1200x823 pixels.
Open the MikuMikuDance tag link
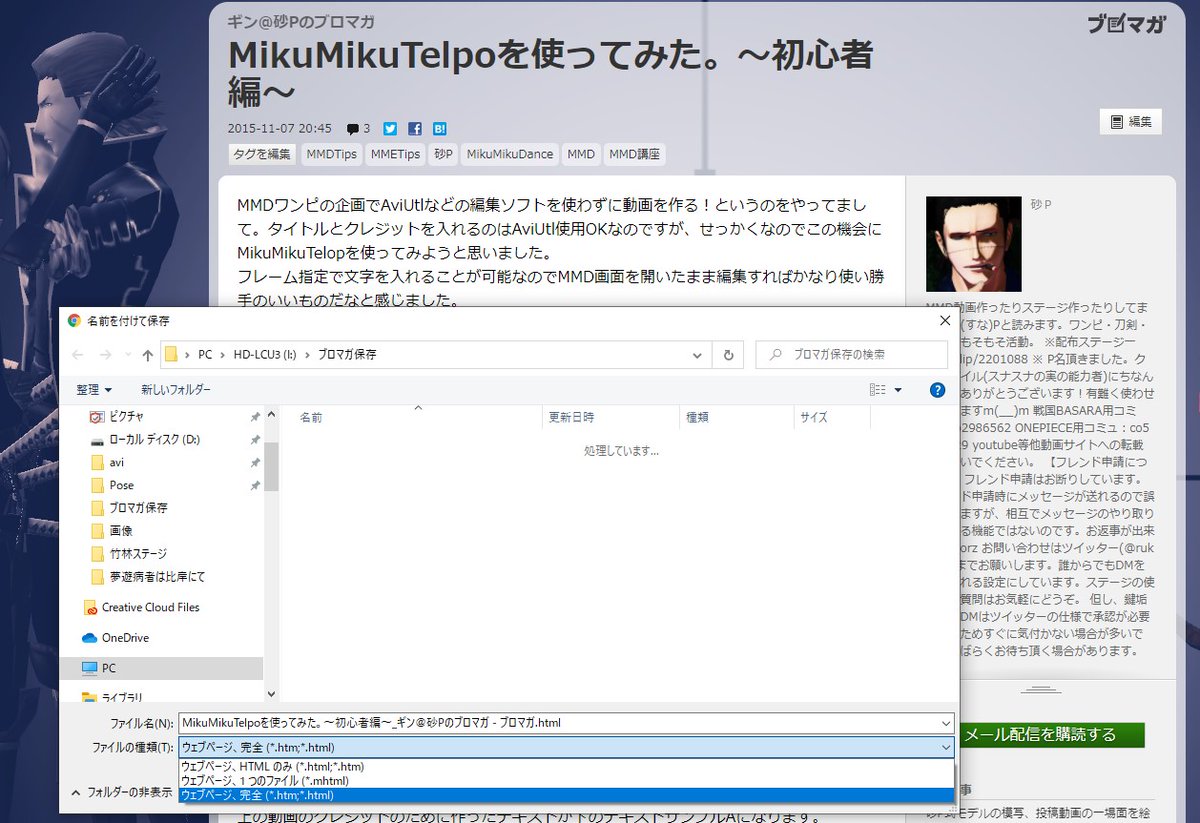pos(509,154)
